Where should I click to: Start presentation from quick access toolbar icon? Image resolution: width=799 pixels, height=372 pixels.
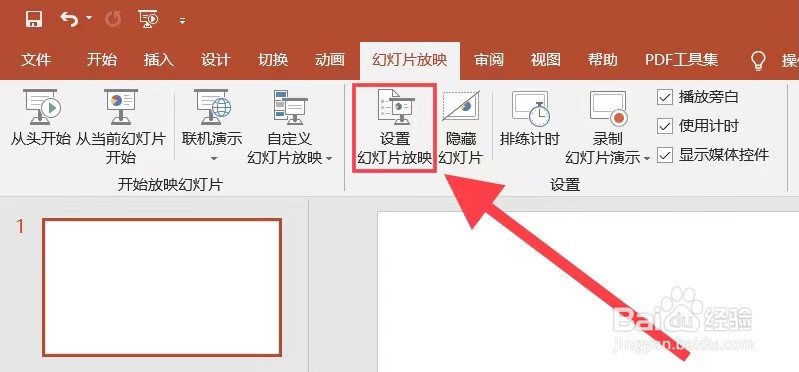pos(148,20)
